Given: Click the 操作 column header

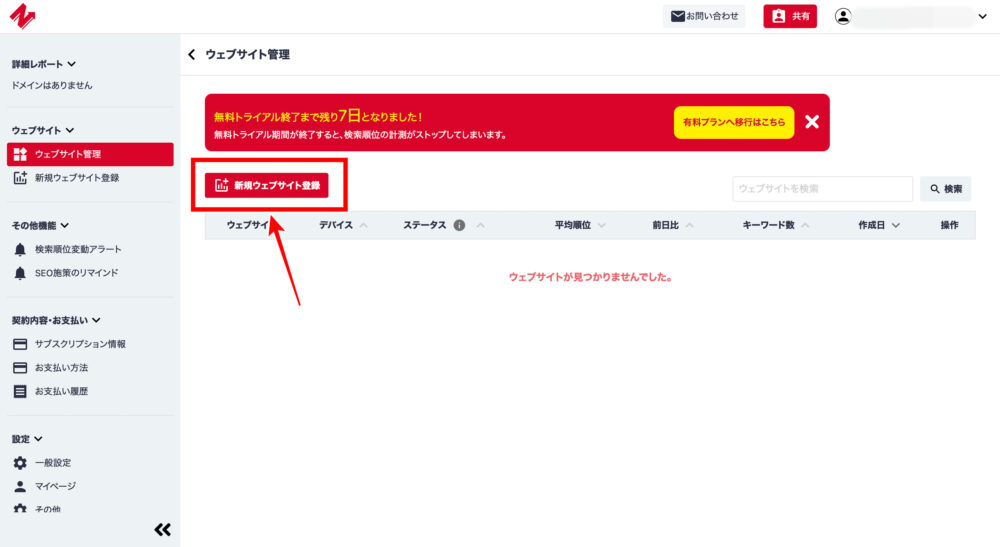Looking at the screenshot, I should 949,225.
